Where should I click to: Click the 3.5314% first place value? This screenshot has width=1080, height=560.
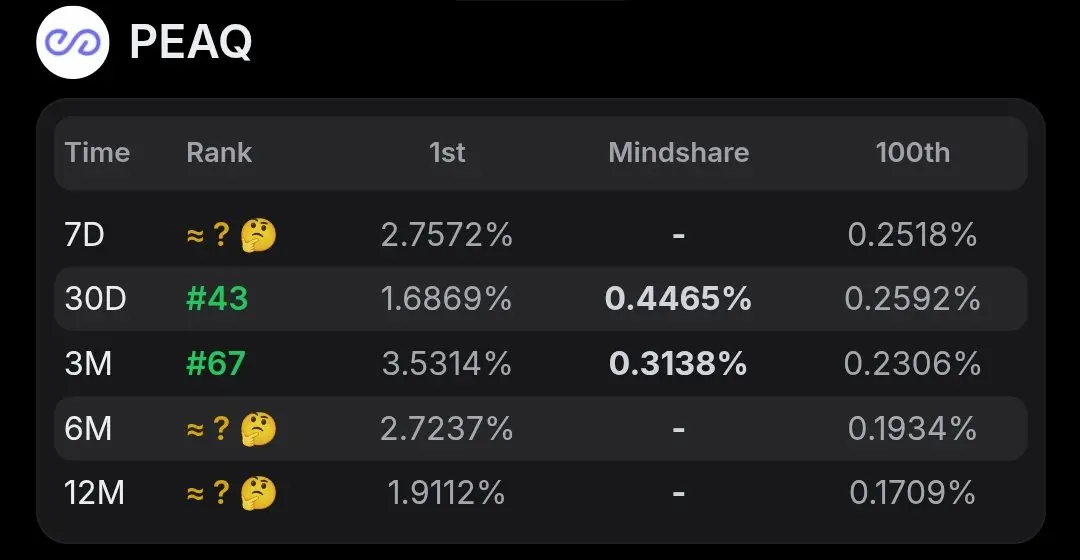click(447, 363)
